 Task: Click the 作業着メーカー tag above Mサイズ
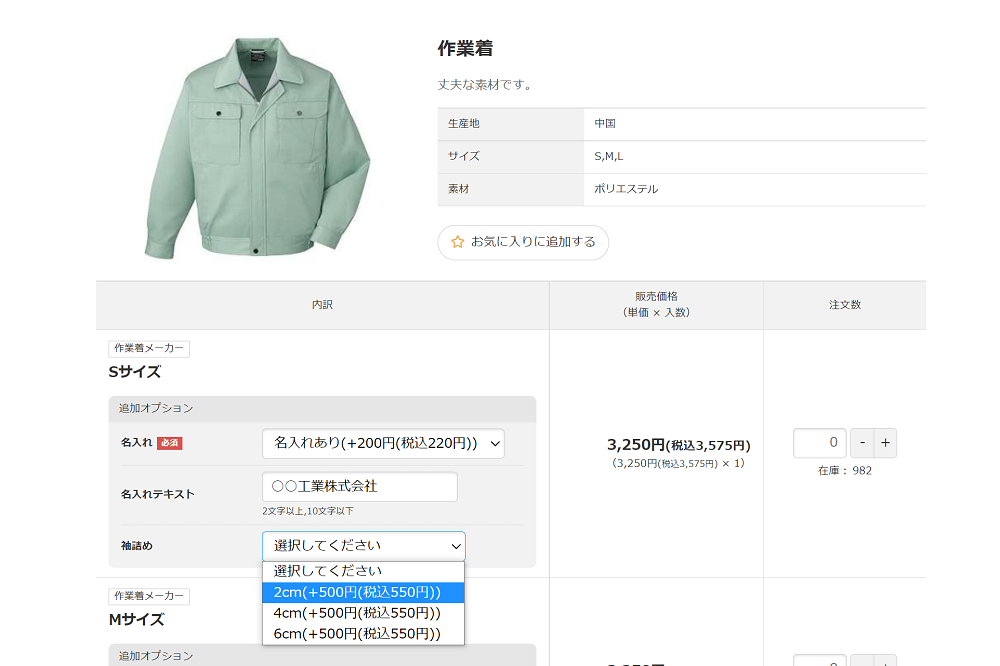149,596
